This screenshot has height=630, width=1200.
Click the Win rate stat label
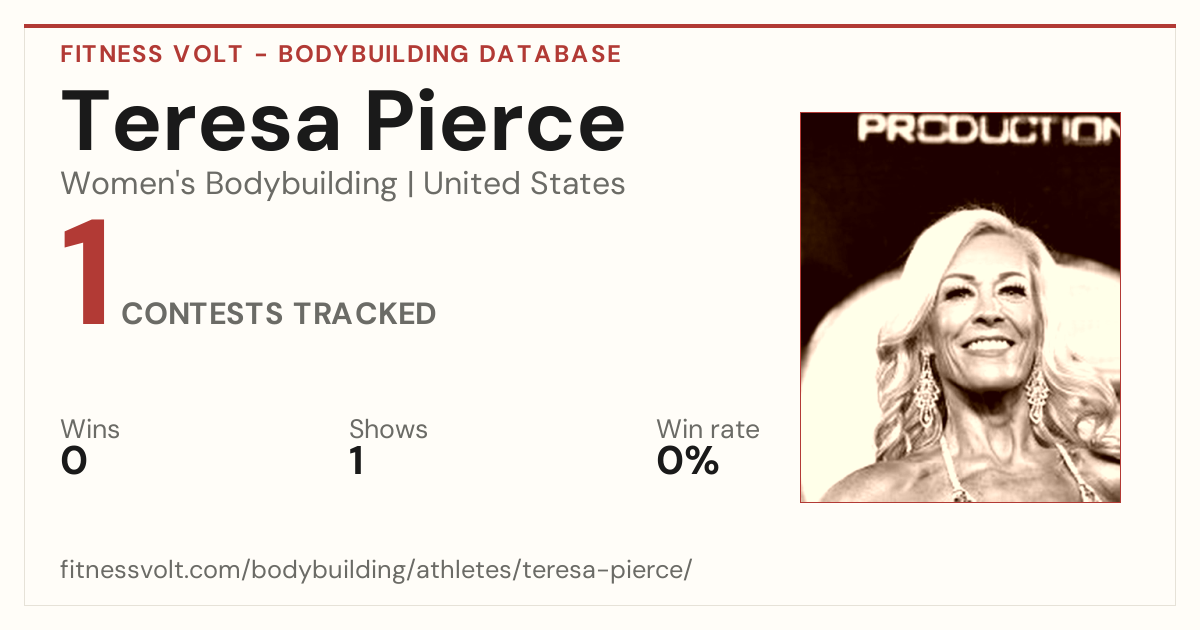click(x=707, y=430)
